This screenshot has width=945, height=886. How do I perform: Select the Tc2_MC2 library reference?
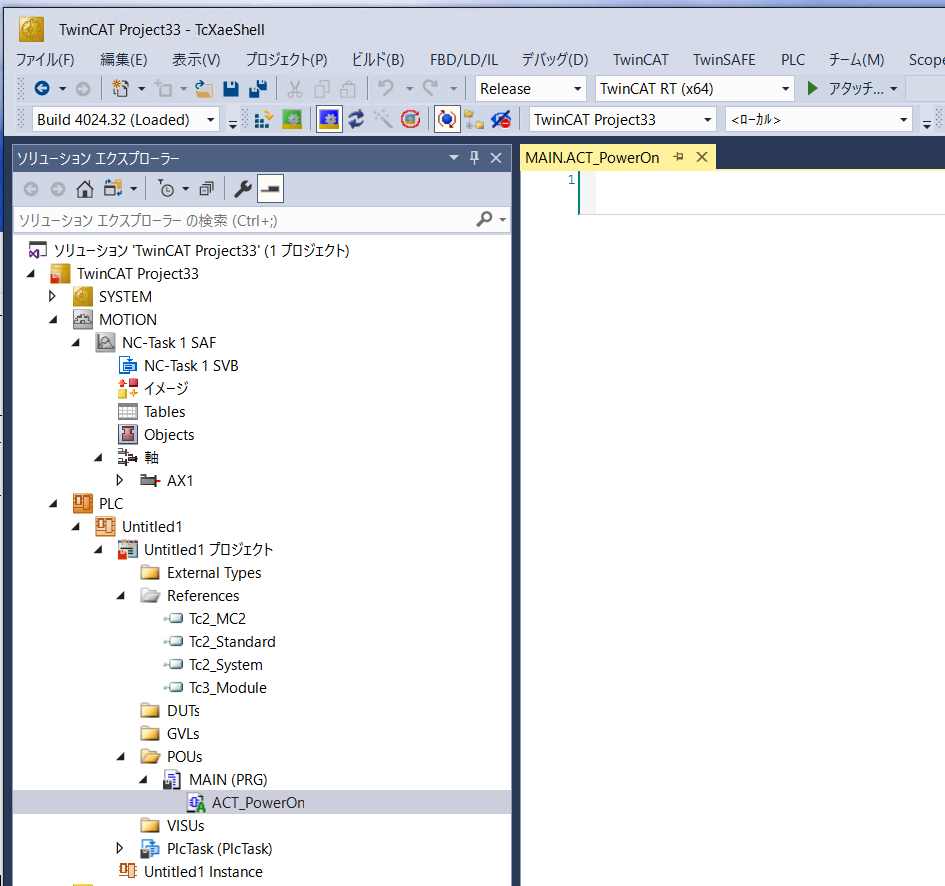[x=217, y=618]
